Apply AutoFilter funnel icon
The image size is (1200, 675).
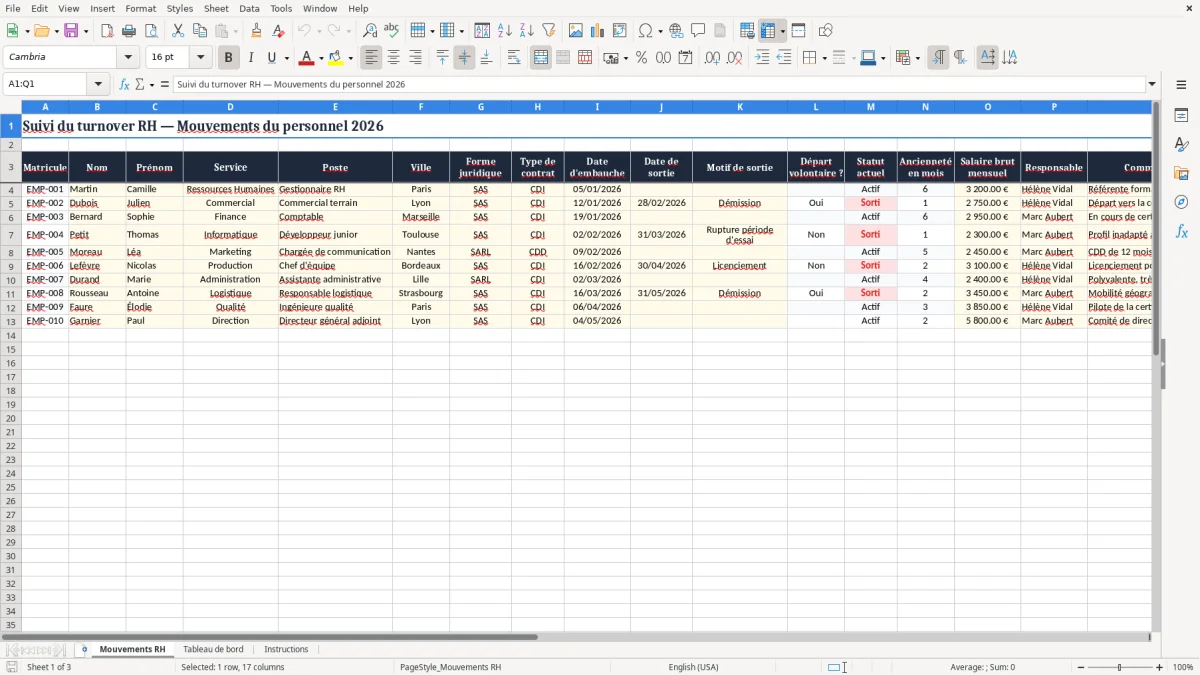548,31
